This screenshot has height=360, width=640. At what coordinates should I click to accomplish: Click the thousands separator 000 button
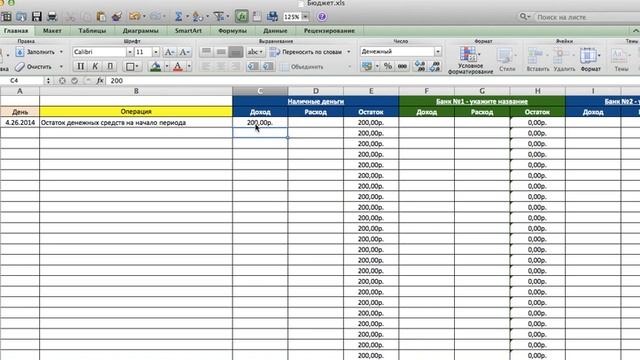pyautogui.click(x=402, y=66)
